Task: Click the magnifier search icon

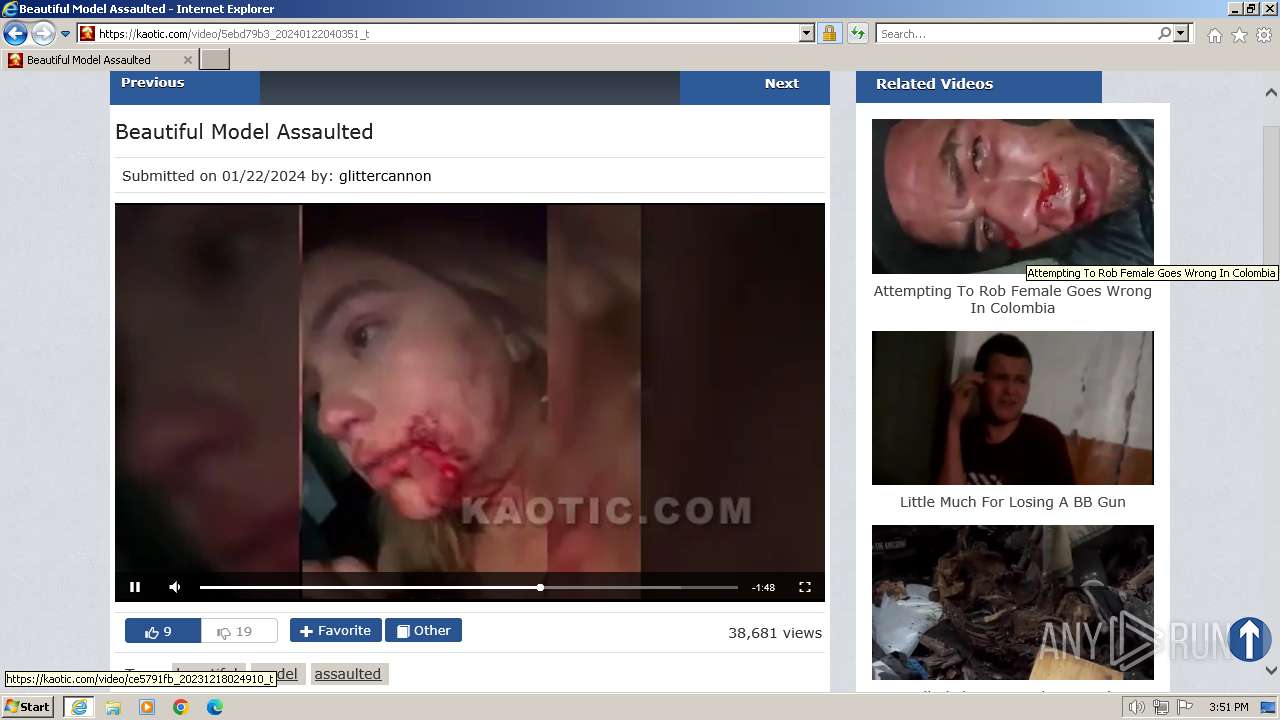Action: 1164,33
